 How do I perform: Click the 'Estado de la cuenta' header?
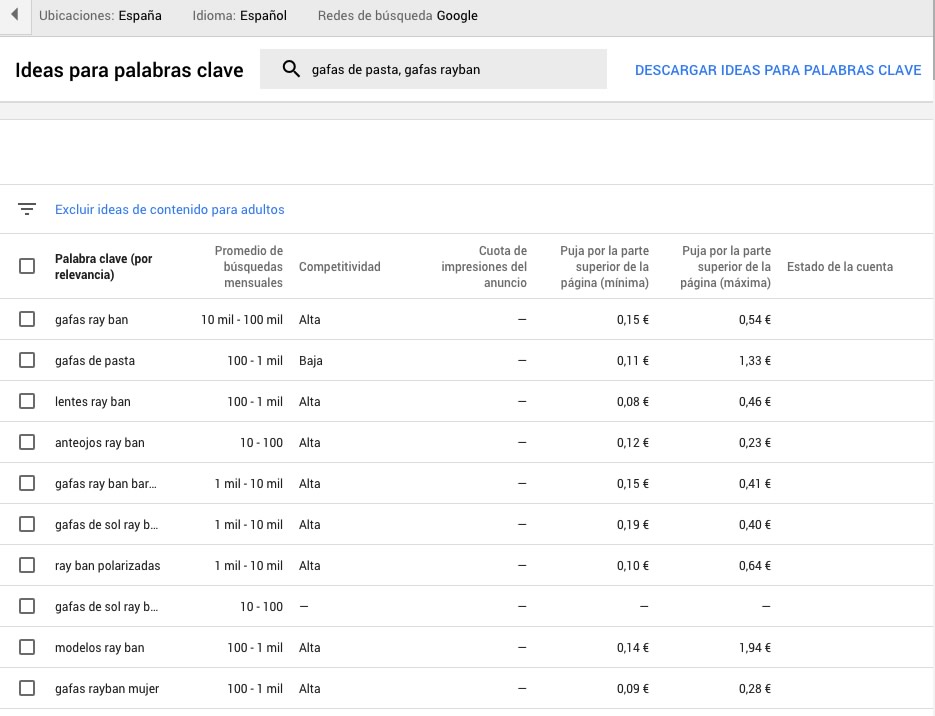(x=840, y=266)
